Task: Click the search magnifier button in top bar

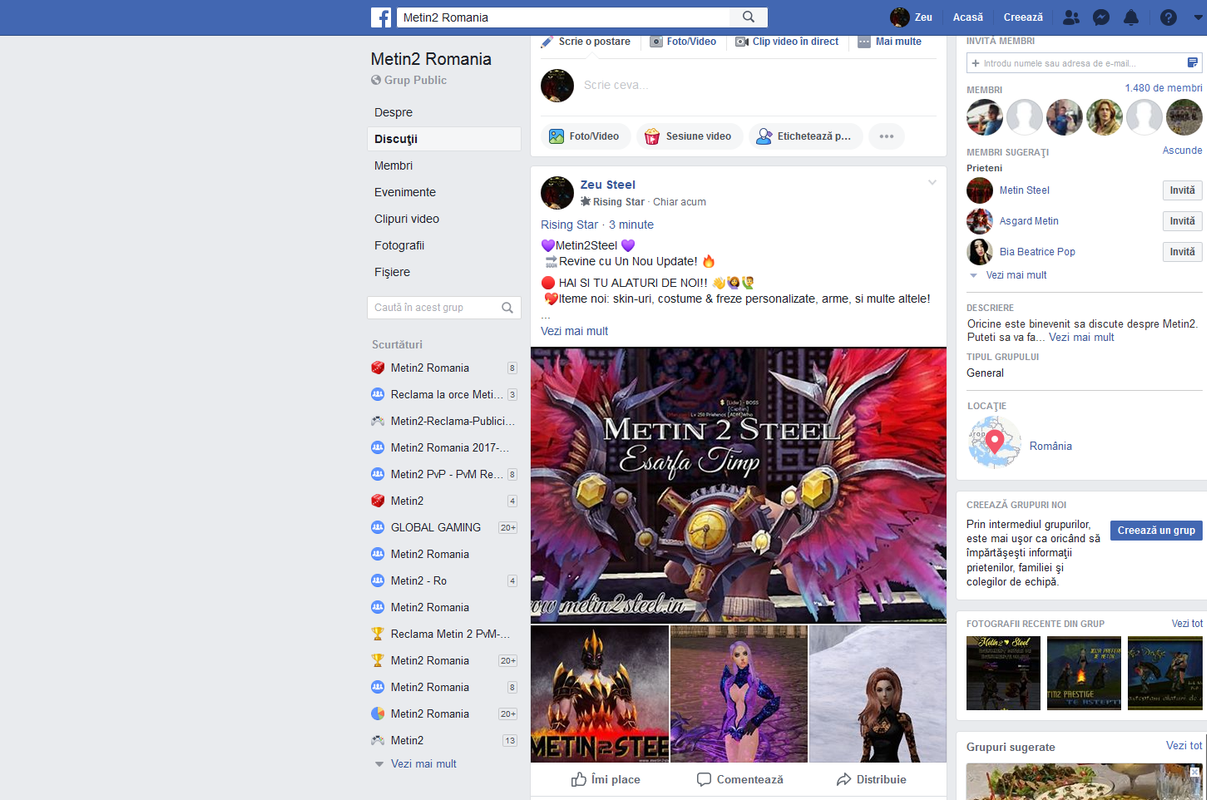Action: click(748, 17)
